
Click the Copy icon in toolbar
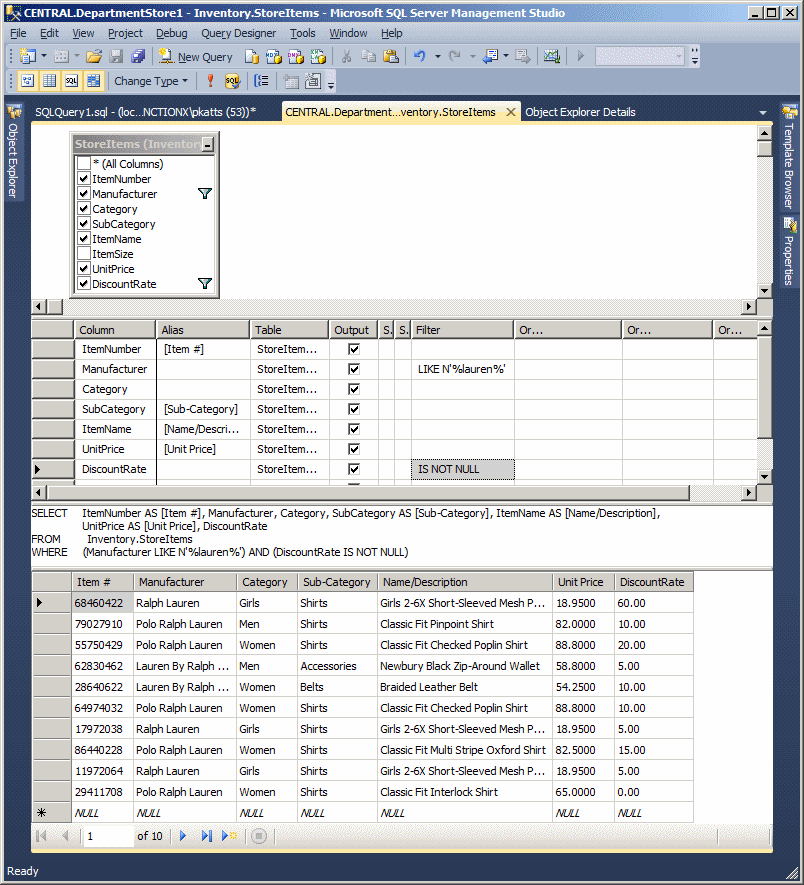[369, 56]
